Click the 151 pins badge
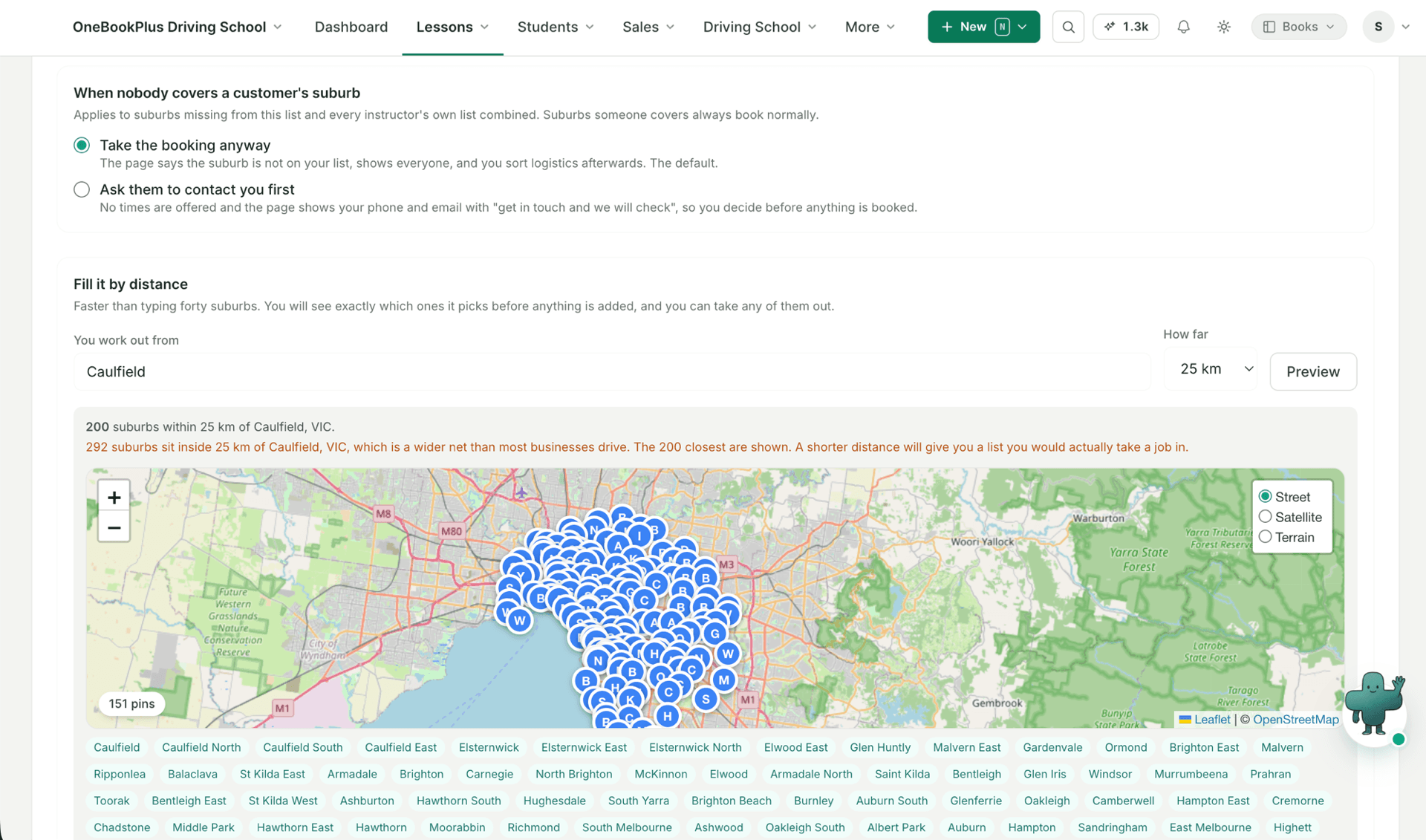Screen dimensions: 1426x840 tap(131, 703)
